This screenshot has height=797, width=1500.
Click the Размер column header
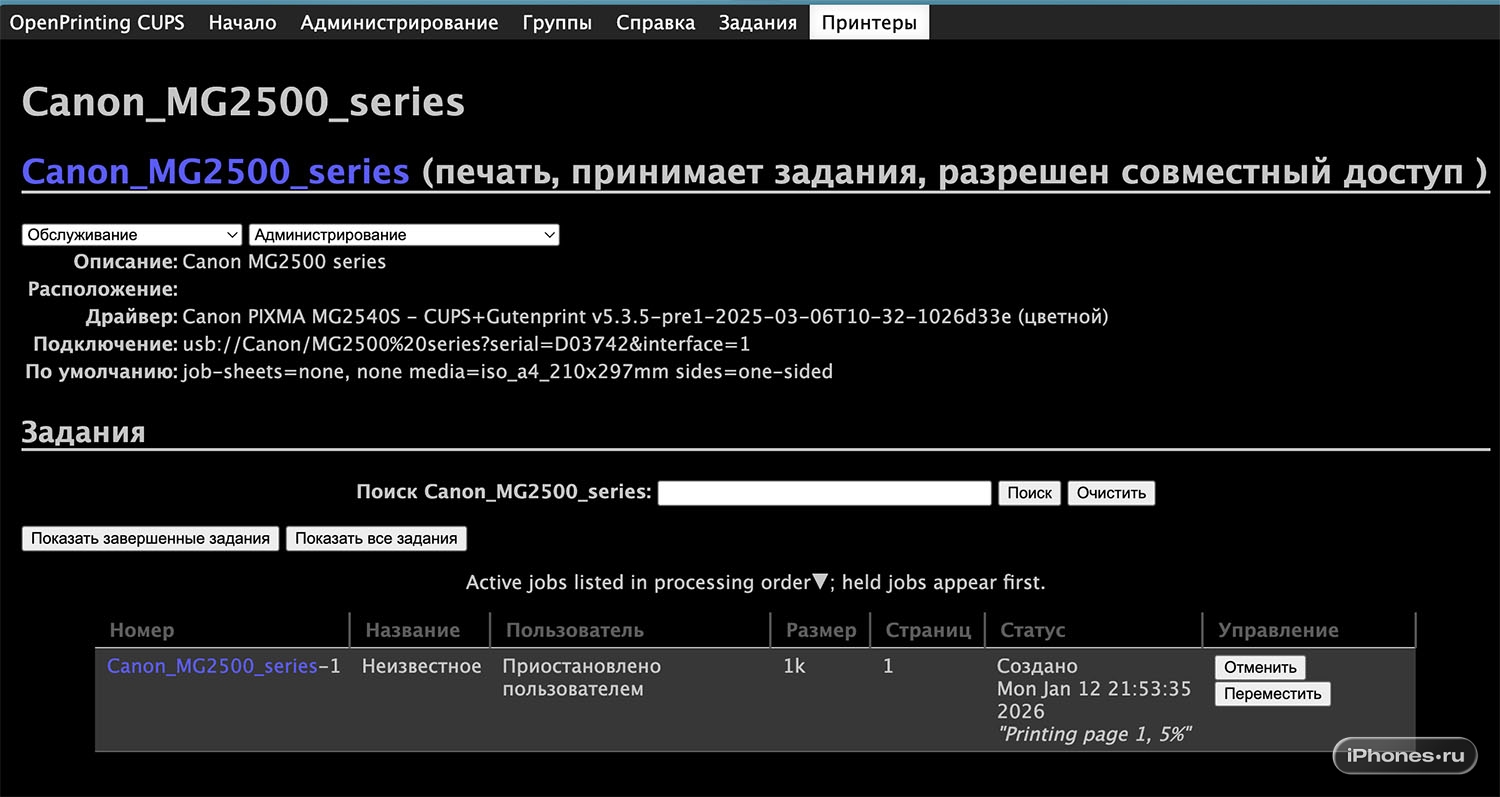click(821, 630)
